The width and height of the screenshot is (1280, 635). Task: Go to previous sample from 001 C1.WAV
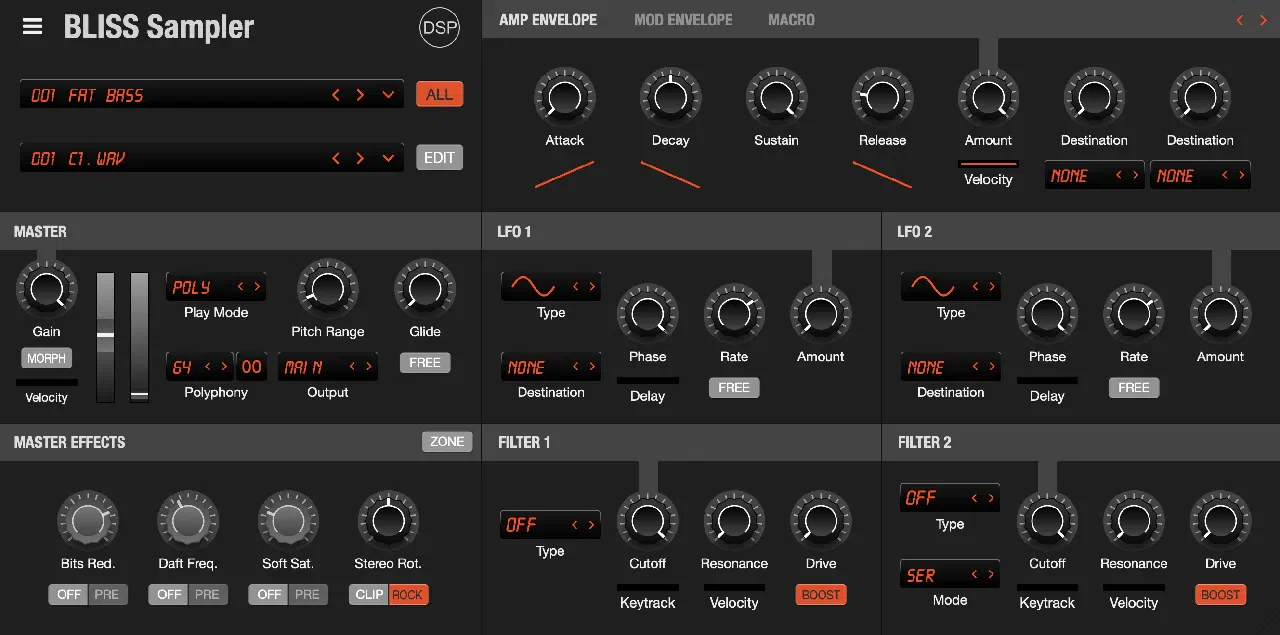click(336, 158)
